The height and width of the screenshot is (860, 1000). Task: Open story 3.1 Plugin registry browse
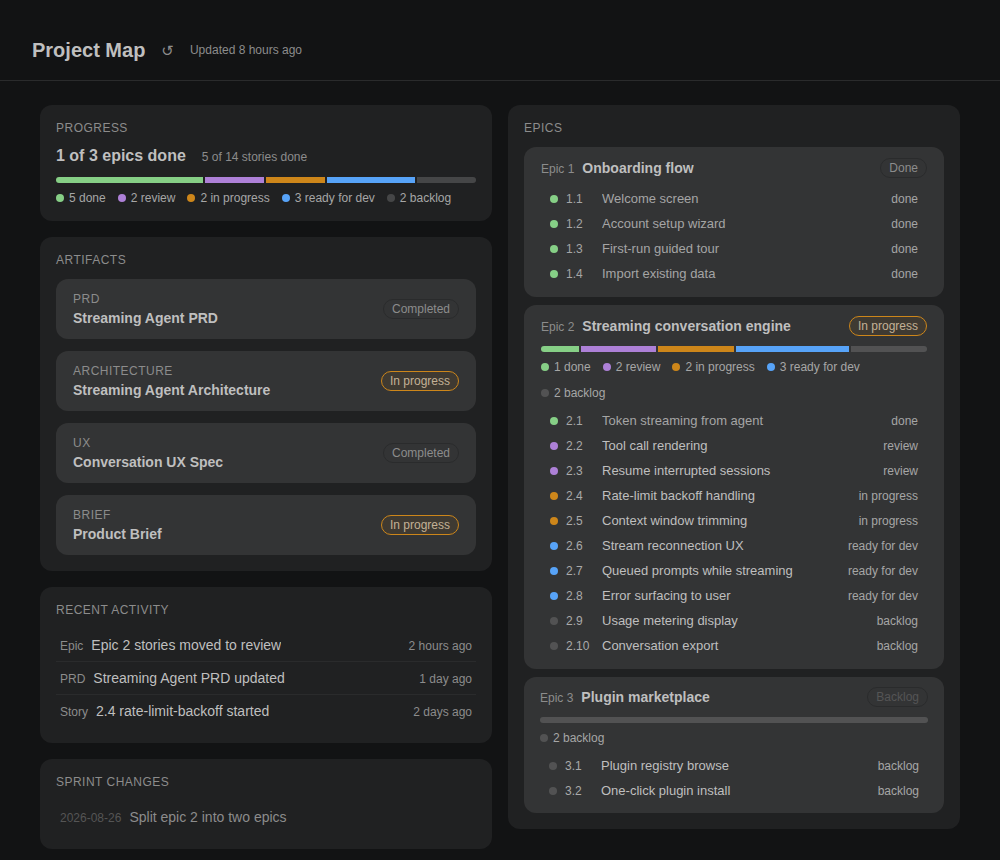click(x=733, y=766)
